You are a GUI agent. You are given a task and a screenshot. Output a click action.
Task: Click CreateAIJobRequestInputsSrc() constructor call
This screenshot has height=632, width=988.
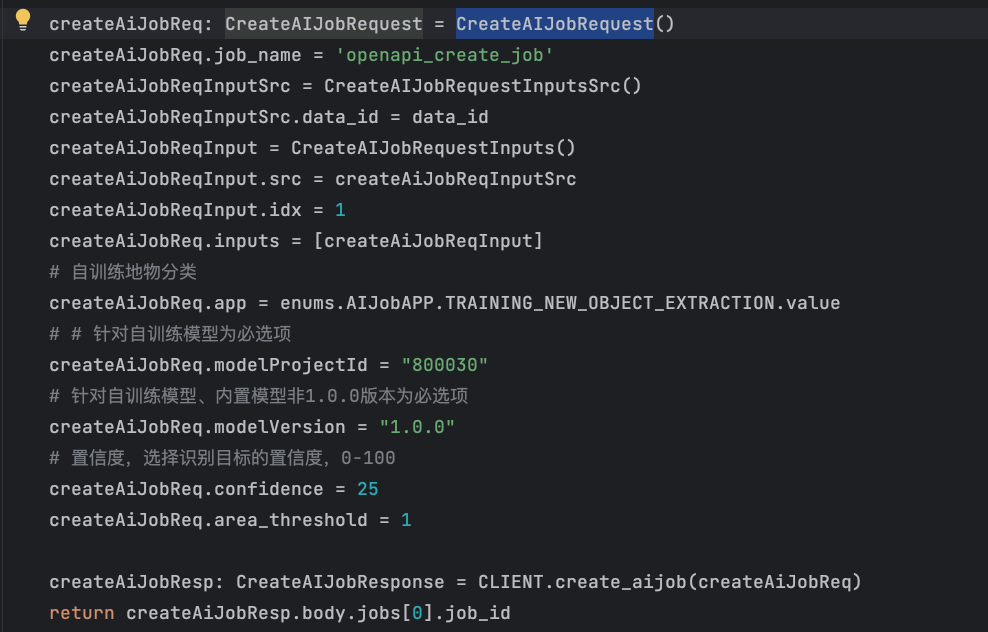pyautogui.click(x=483, y=86)
